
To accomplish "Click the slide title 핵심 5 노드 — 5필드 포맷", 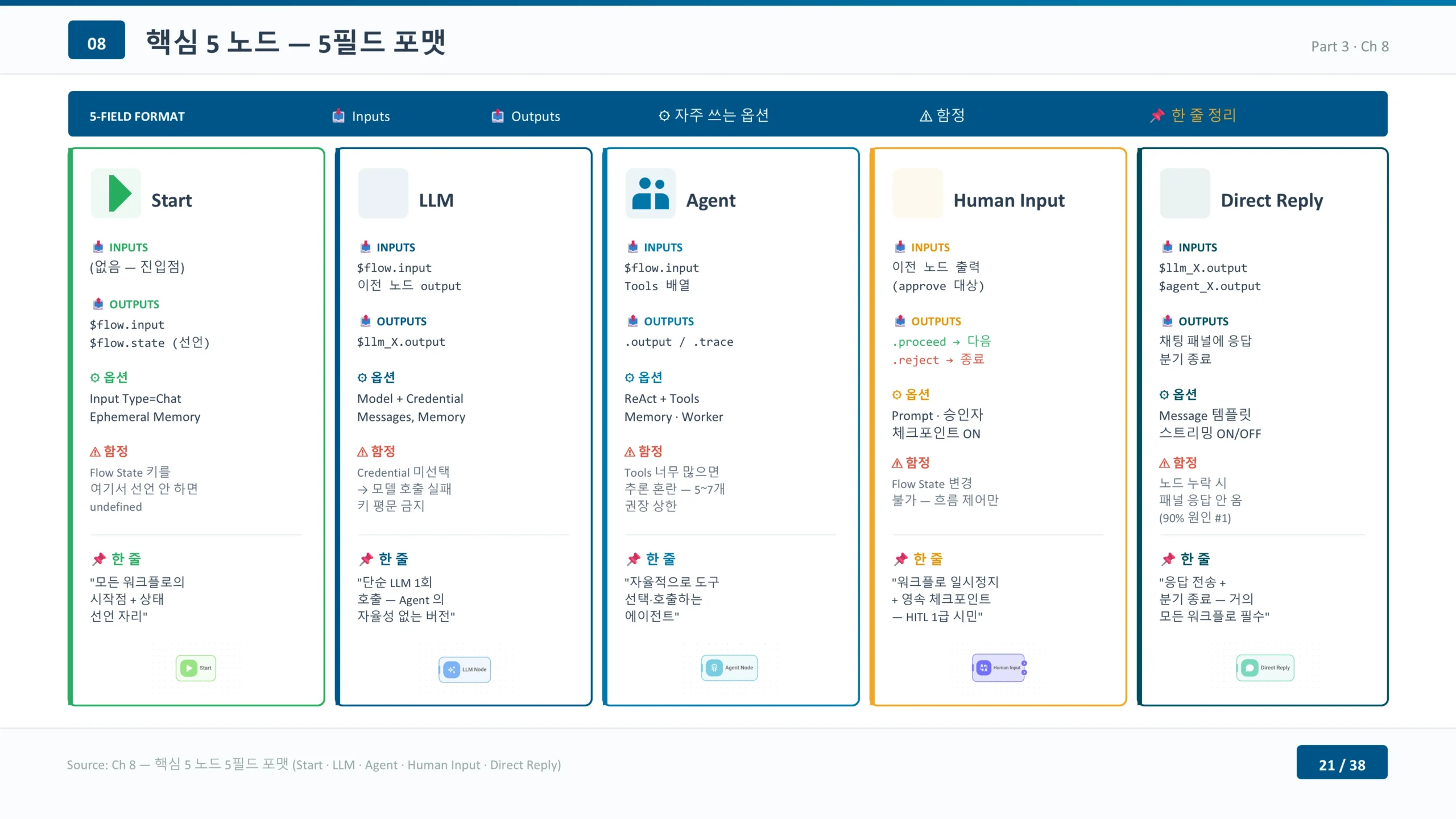I will click(296, 42).
